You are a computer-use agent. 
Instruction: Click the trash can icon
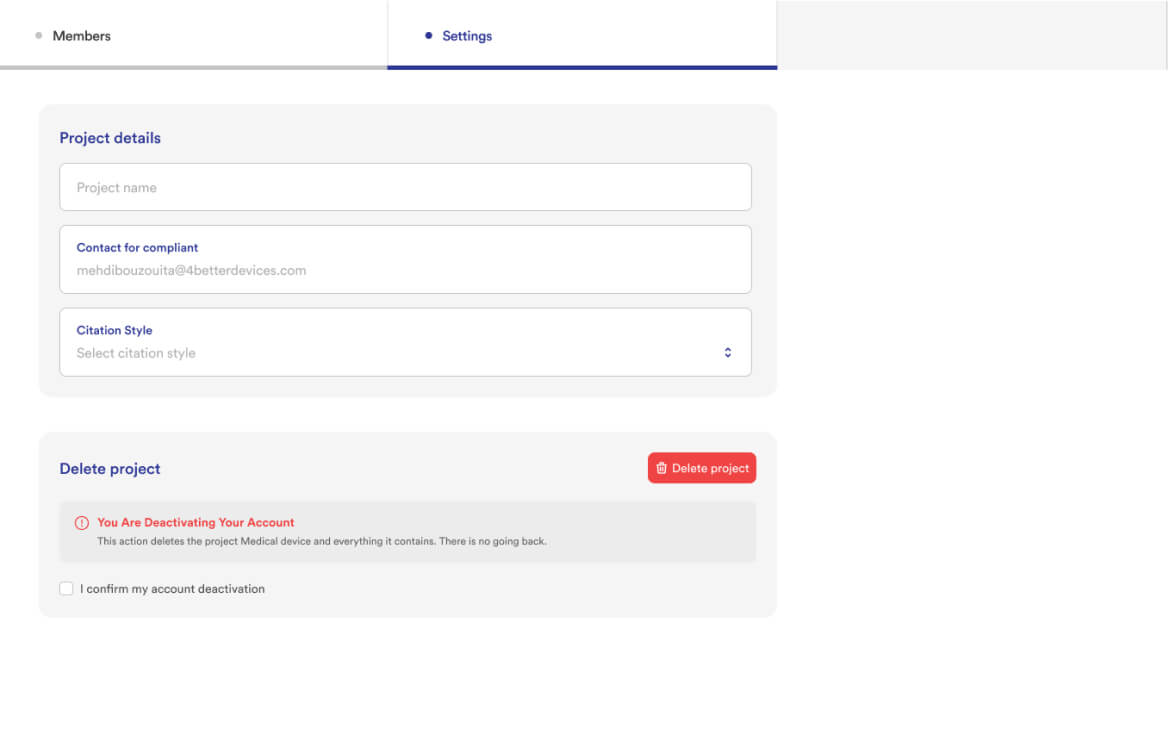point(661,468)
